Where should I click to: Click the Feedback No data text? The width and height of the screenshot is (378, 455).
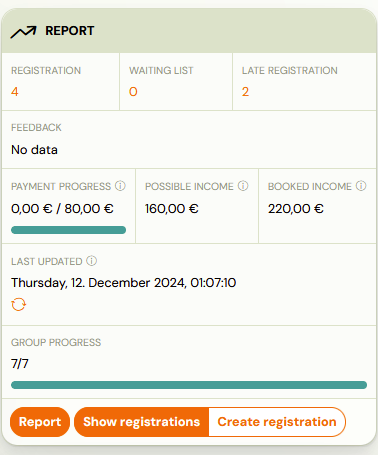point(34,150)
